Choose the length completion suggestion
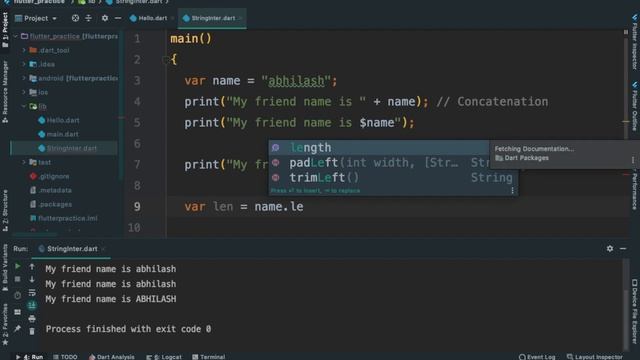This screenshot has height=360, width=640. tap(379, 147)
